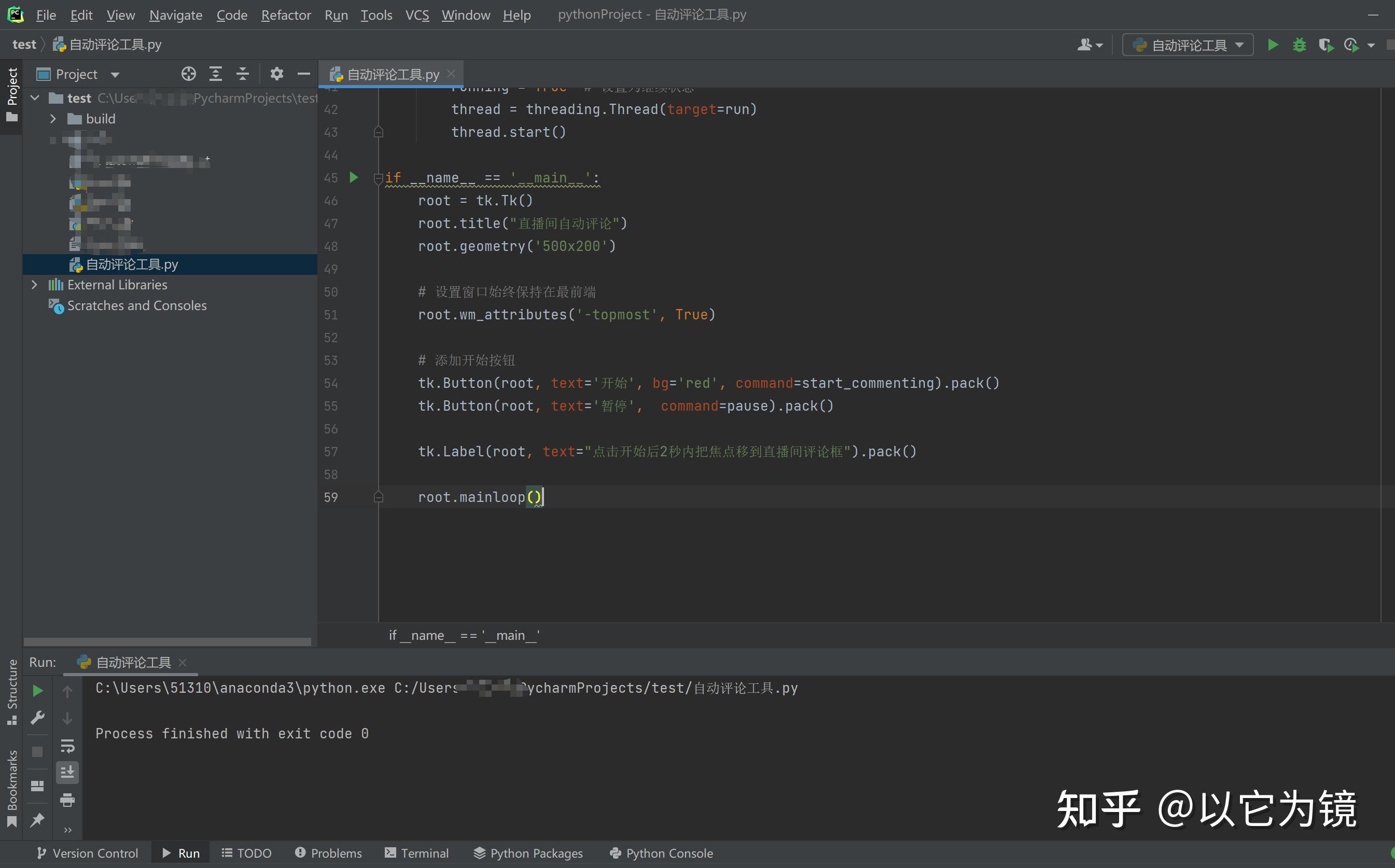The image size is (1395, 868).
Task: Expand External Libraries in the Project tree
Action: click(34, 284)
